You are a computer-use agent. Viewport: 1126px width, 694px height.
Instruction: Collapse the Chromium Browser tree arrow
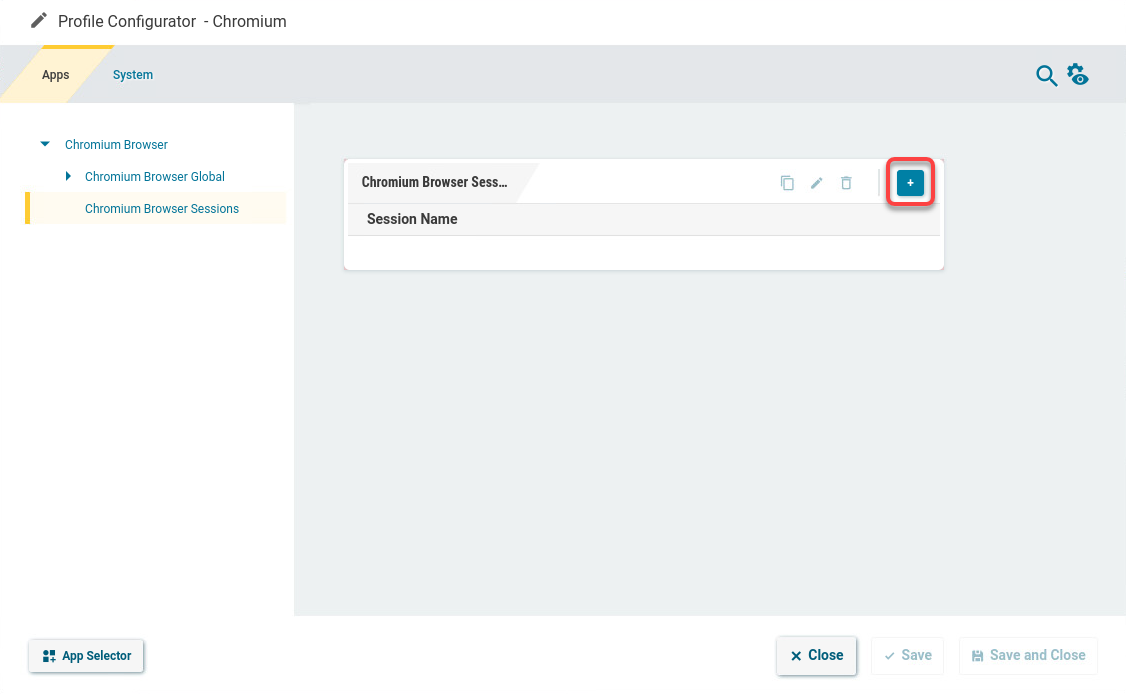tap(45, 145)
